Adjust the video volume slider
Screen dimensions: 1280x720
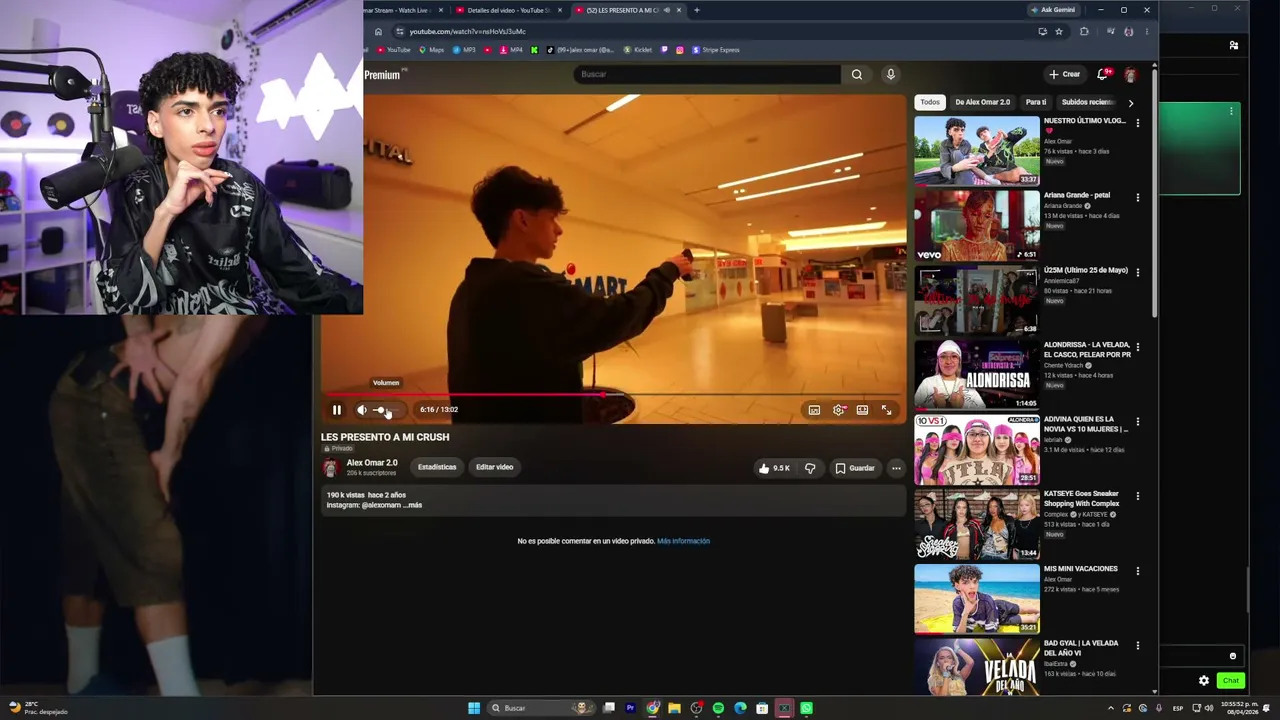pos(385,410)
